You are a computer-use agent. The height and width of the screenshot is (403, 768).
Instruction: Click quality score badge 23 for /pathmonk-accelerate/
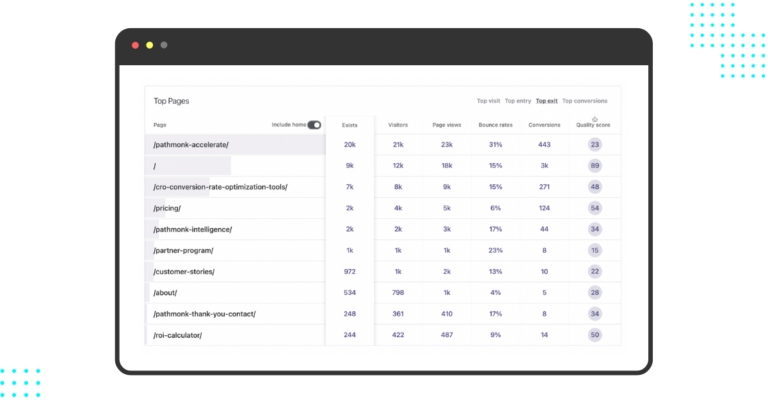pyautogui.click(x=595, y=145)
